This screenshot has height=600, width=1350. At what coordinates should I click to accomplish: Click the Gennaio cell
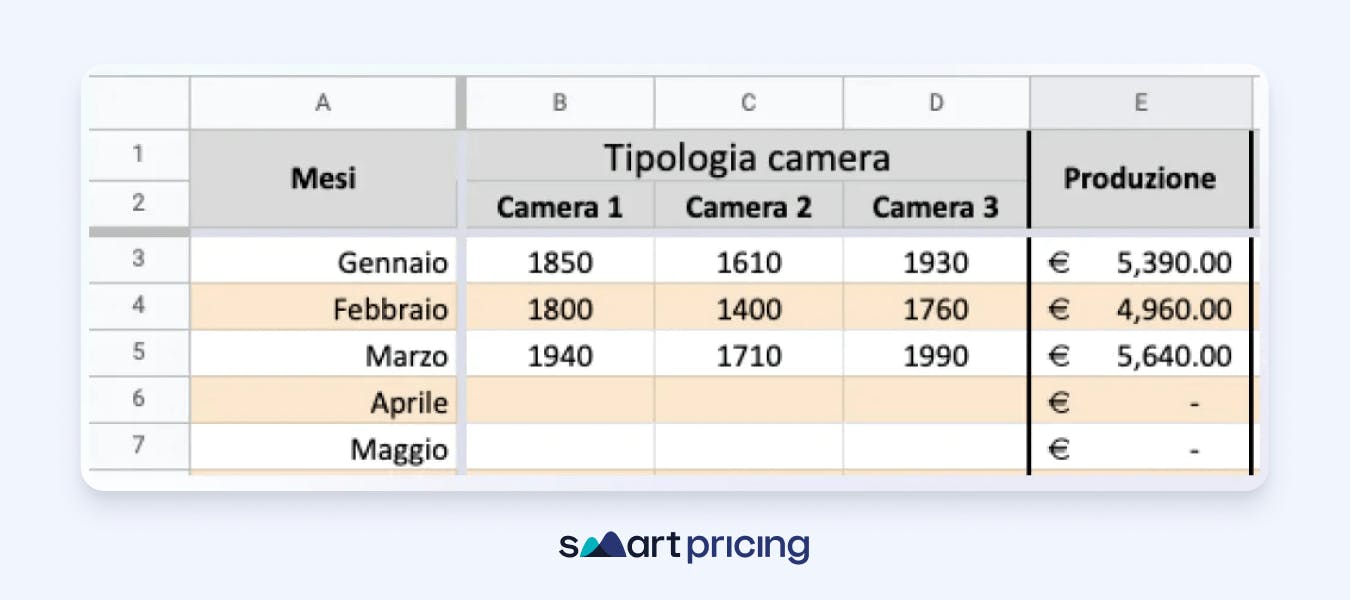click(322, 262)
